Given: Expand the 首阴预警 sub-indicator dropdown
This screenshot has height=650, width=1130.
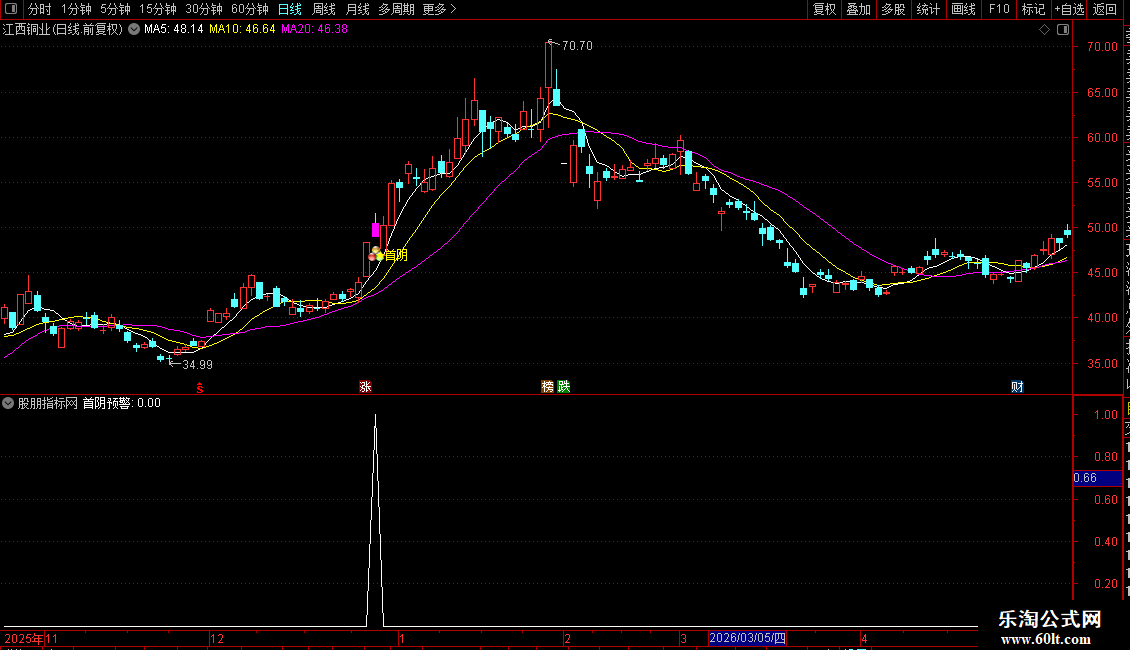Looking at the screenshot, I should [8, 404].
